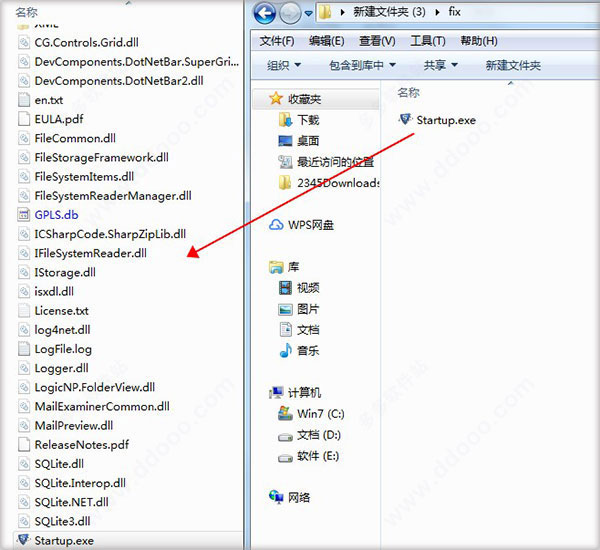Open the 2345Downloads folder icon

[285, 183]
